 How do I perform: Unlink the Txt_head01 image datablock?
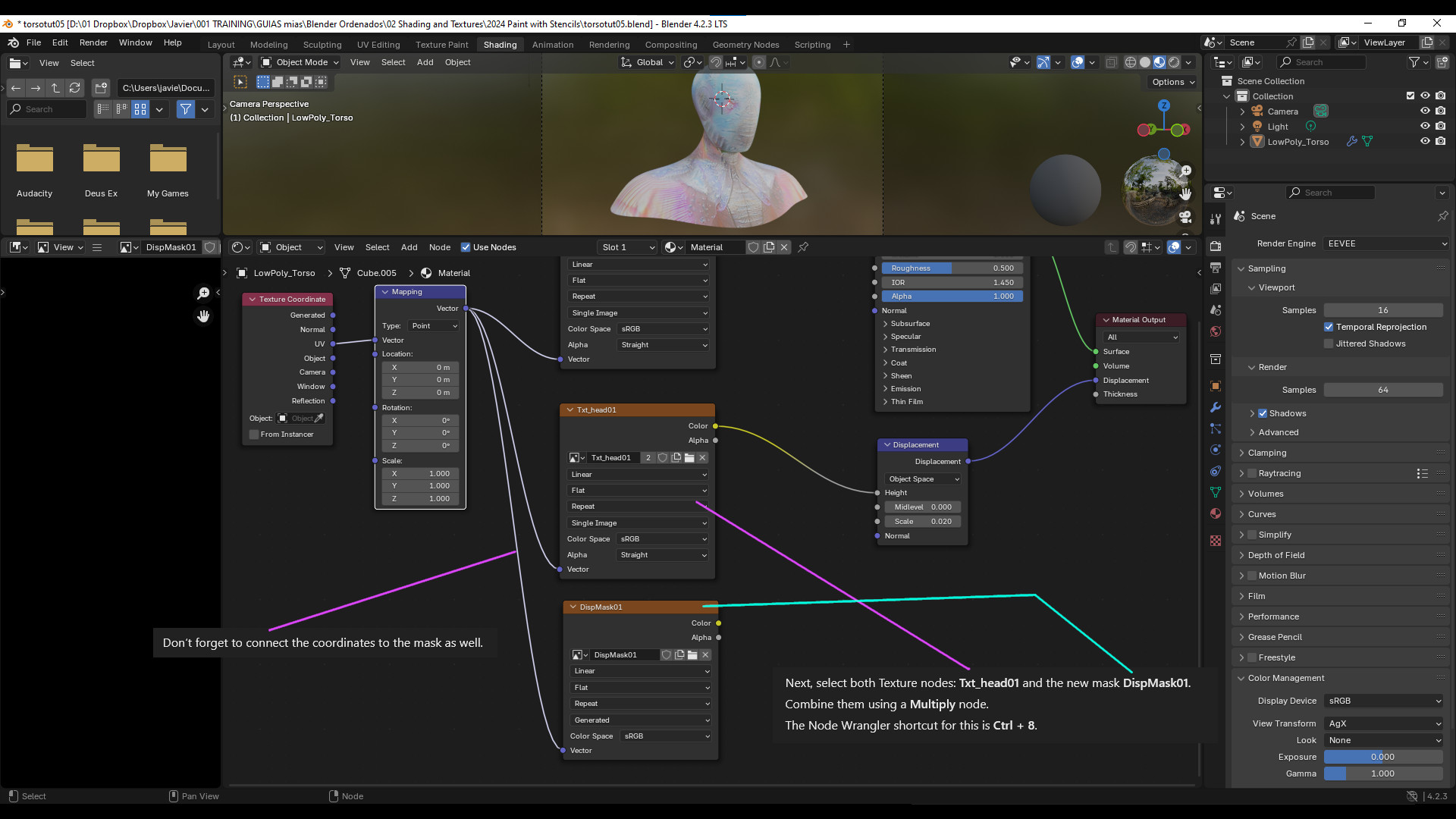pyautogui.click(x=702, y=457)
